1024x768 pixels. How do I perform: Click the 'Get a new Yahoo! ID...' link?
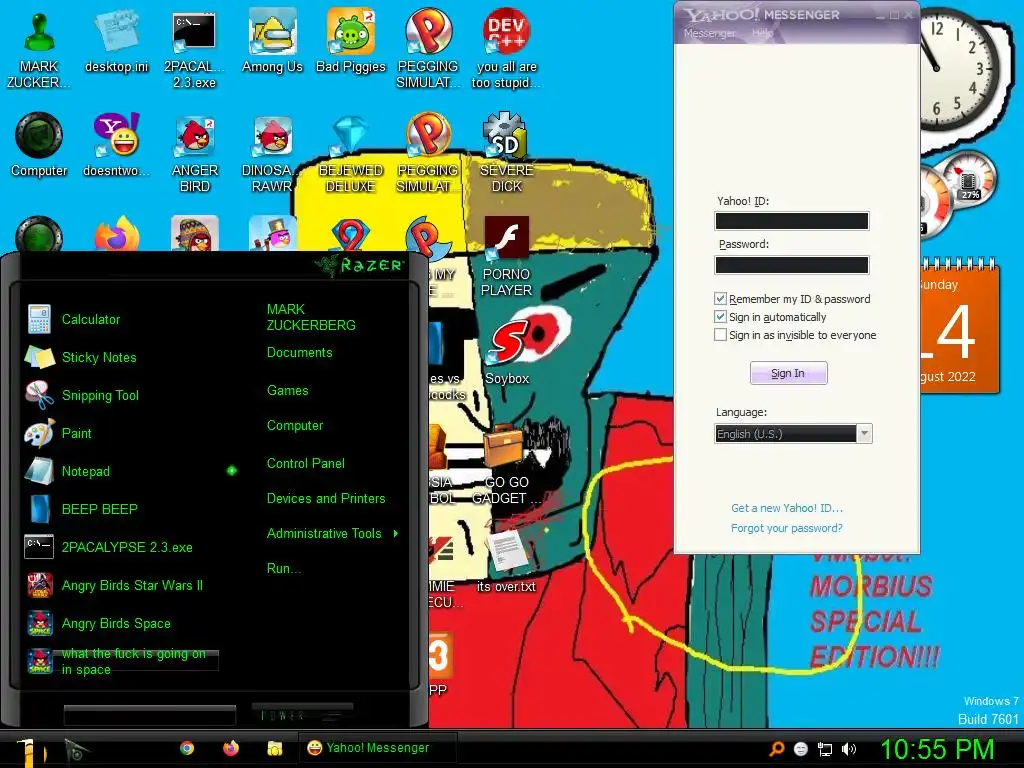(787, 508)
